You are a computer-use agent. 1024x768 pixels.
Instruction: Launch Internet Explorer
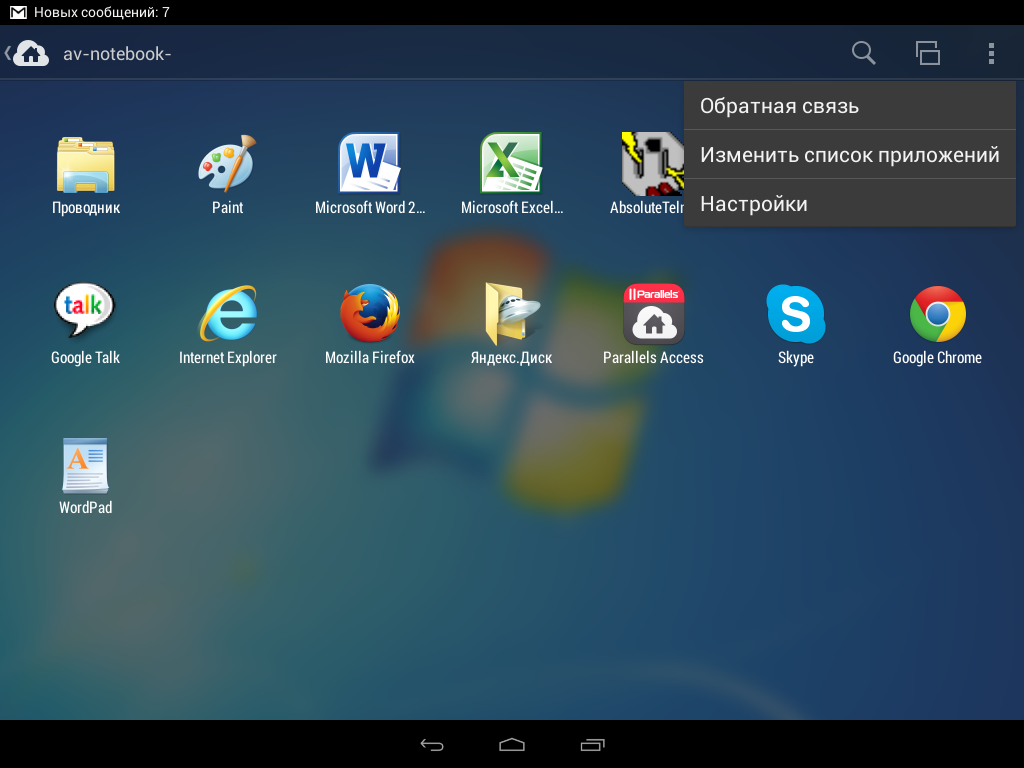pyautogui.click(x=227, y=313)
